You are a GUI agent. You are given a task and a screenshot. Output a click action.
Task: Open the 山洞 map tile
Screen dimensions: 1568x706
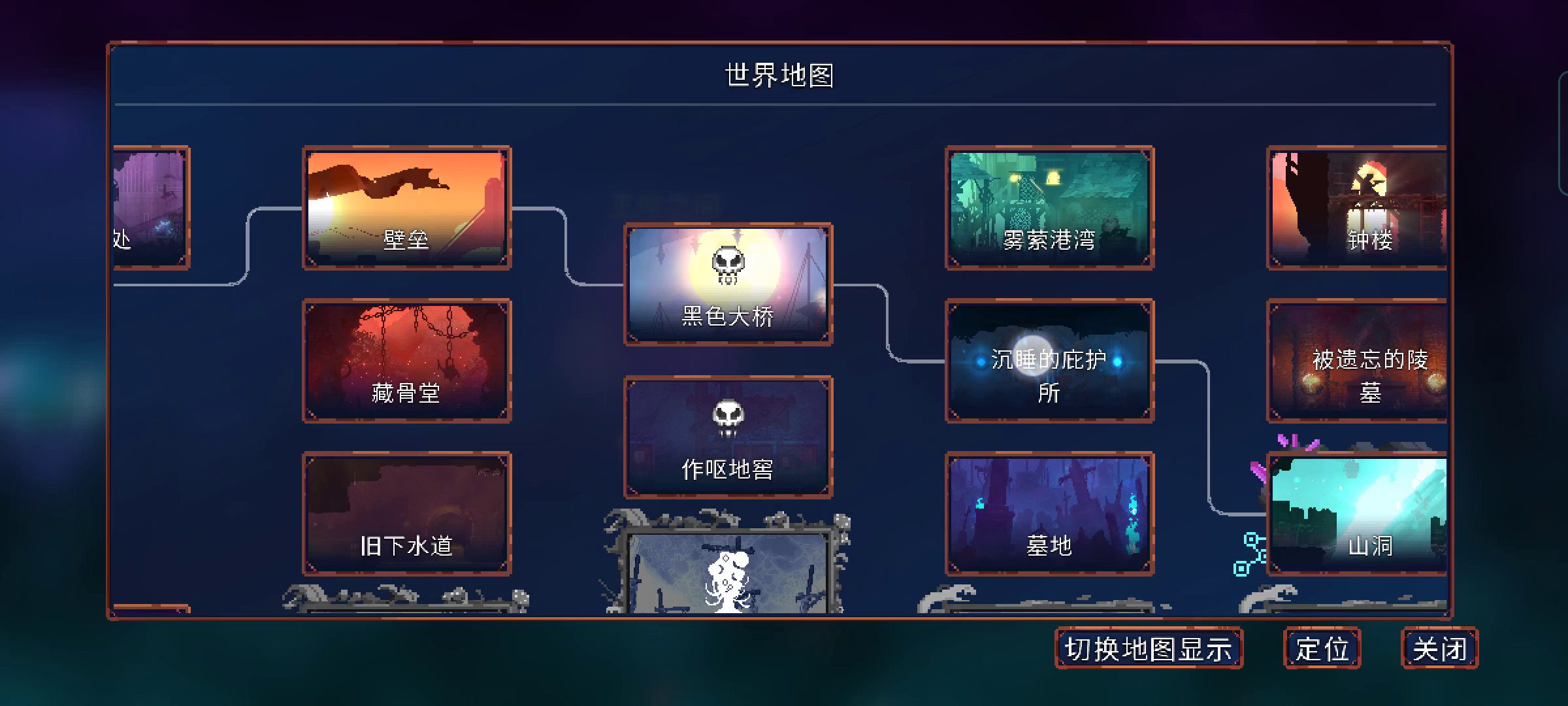(x=1357, y=514)
